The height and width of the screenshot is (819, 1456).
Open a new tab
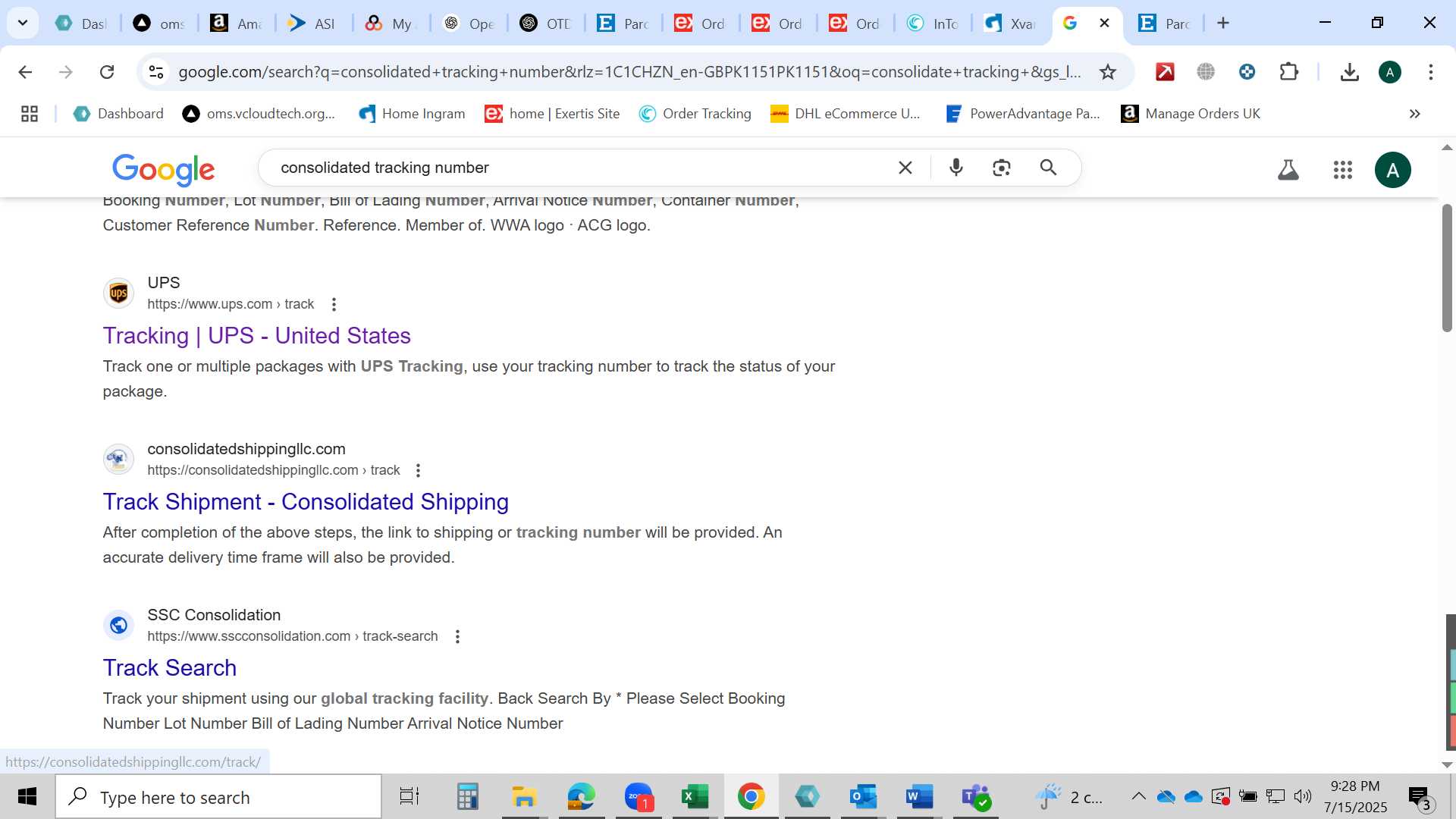click(1223, 24)
